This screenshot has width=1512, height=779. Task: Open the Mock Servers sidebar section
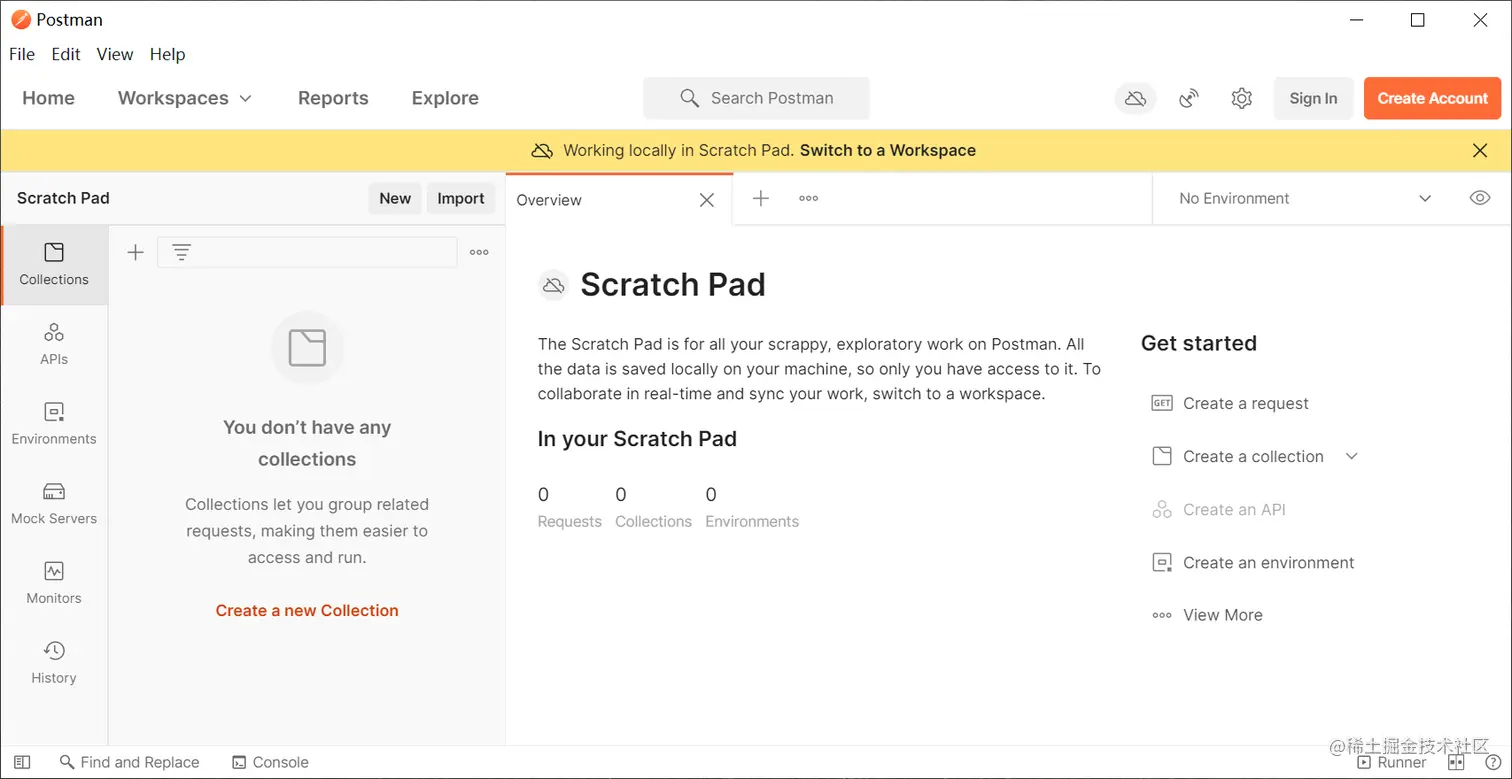pos(54,503)
